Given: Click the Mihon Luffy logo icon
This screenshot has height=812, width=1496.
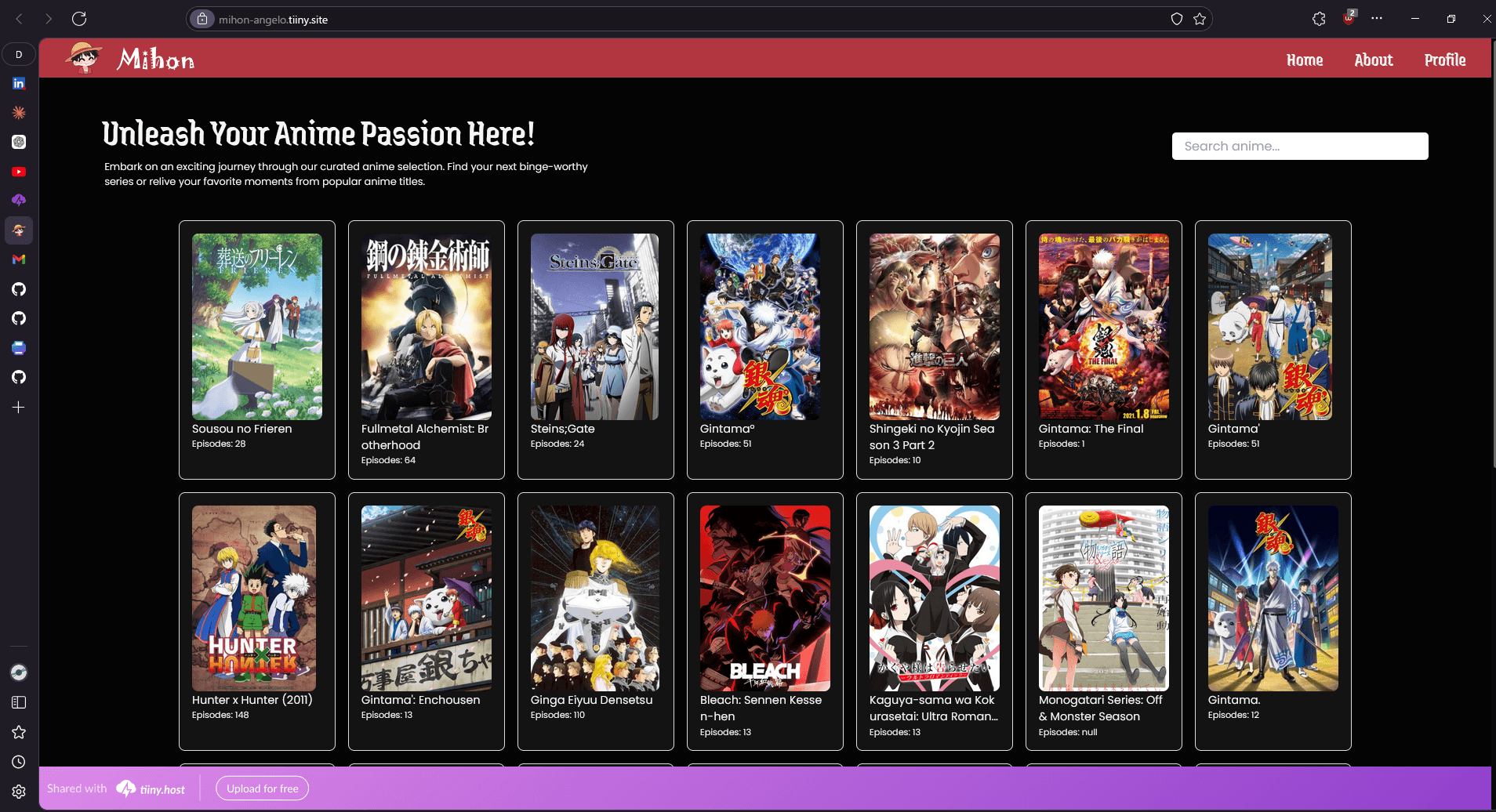Looking at the screenshot, I should pos(84,59).
